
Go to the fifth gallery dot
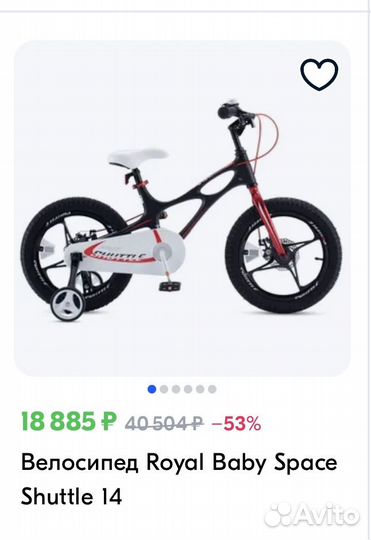coord(200,389)
